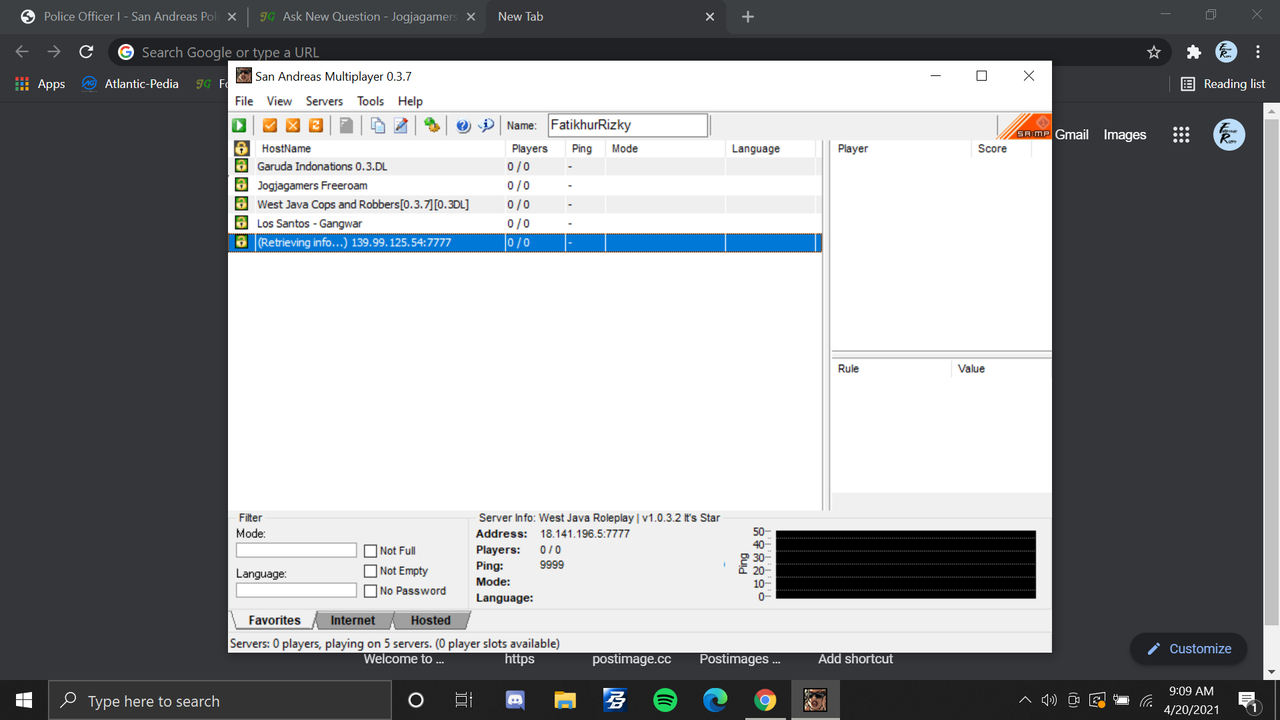Click the down arrow of Chrome's page scrollbar
Viewport: 1280px width, 720px height.
pos(1272,671)
